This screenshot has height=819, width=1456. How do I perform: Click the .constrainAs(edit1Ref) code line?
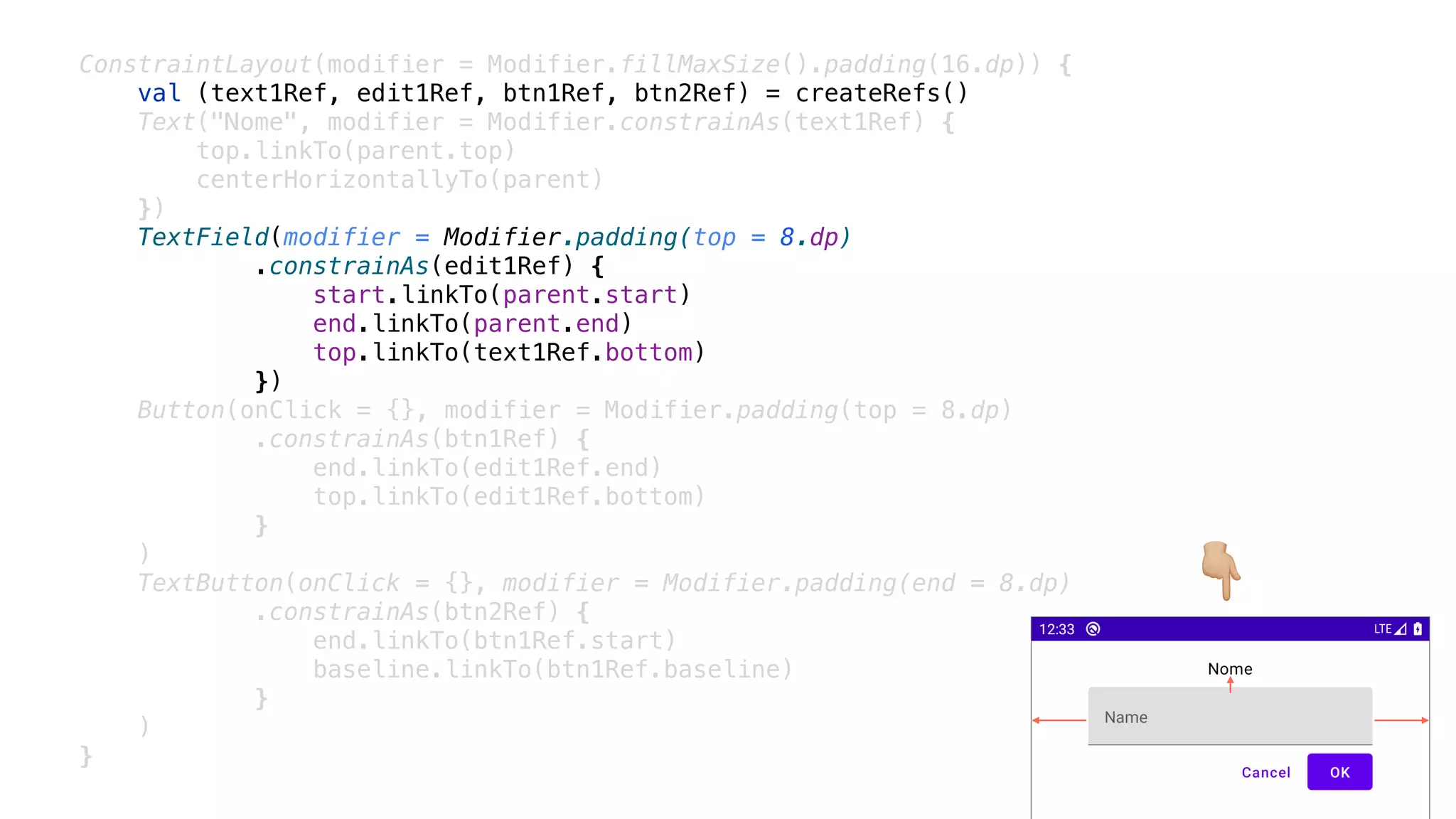click(x=429, y=266)
